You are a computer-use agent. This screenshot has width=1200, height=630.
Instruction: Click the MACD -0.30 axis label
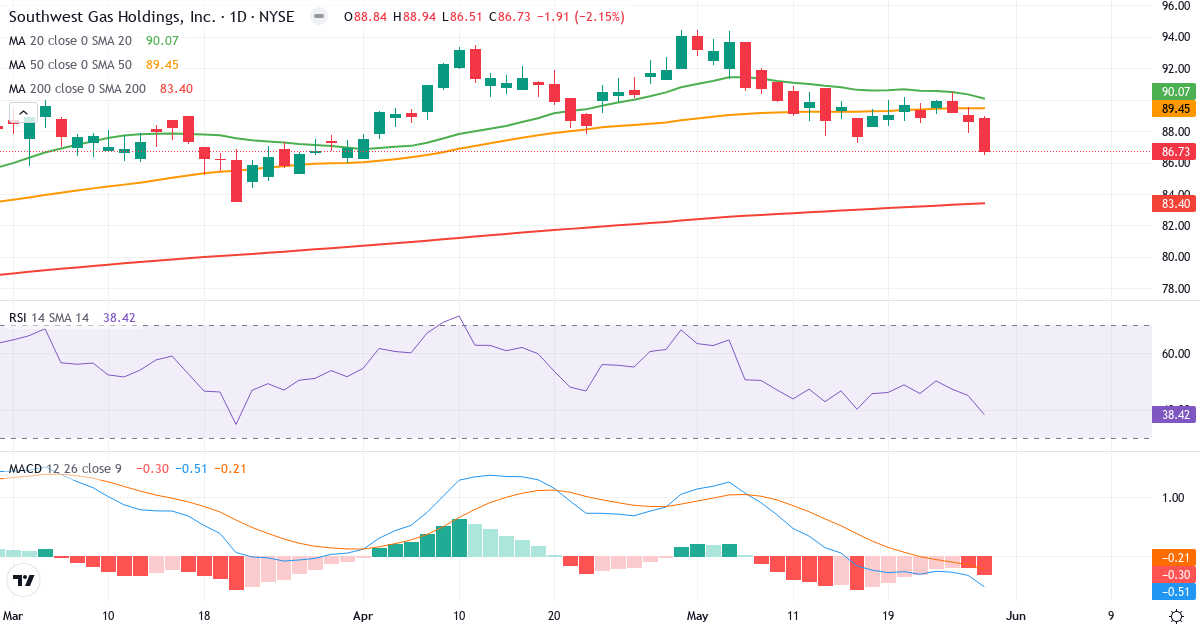coord(1175,574)
